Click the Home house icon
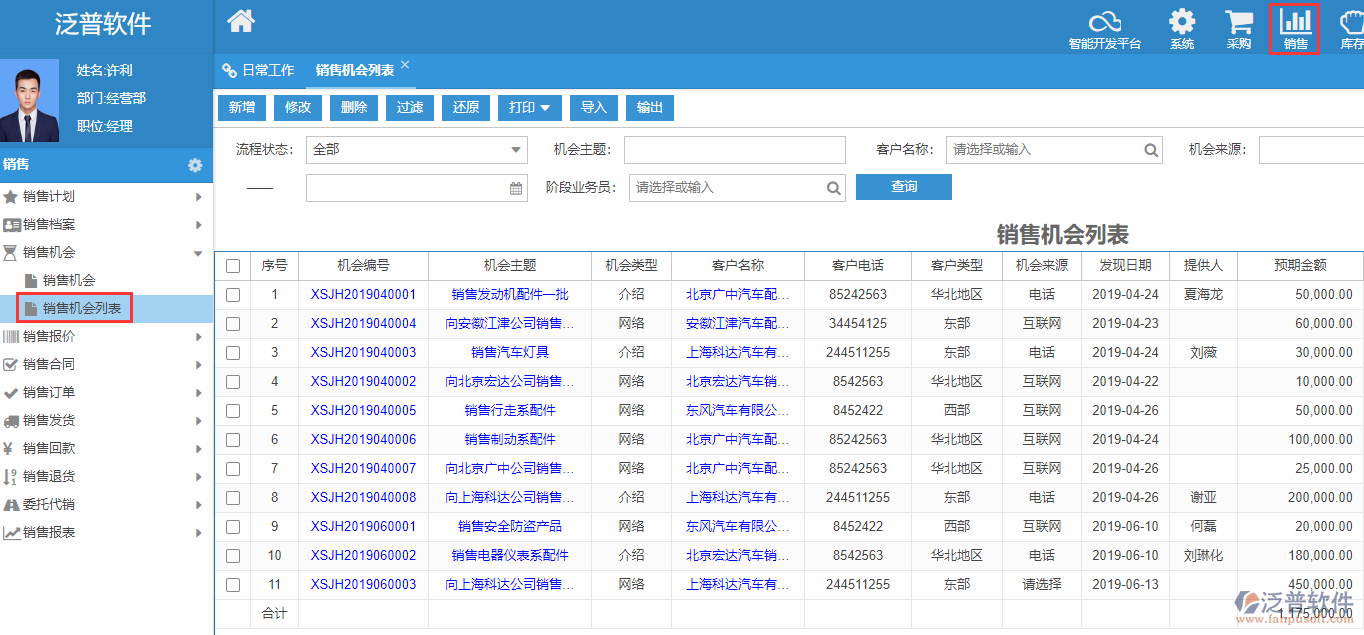 241,20
